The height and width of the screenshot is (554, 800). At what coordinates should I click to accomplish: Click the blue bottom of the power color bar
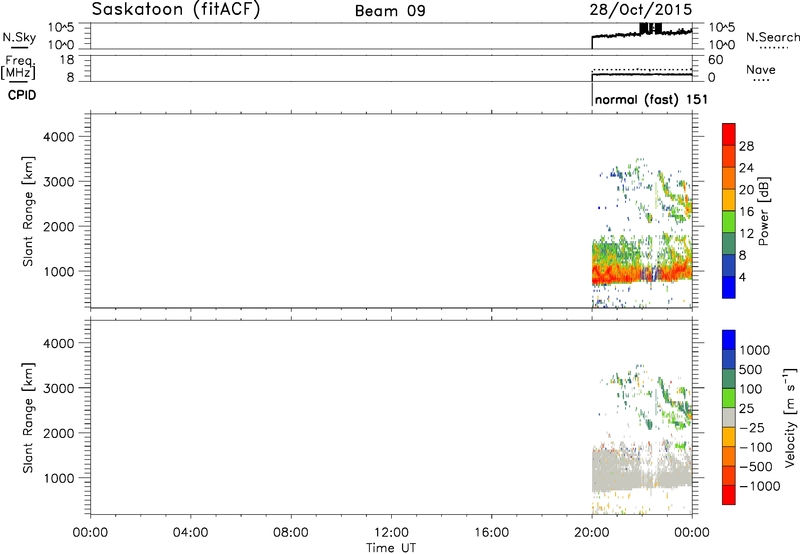[729, 287]
